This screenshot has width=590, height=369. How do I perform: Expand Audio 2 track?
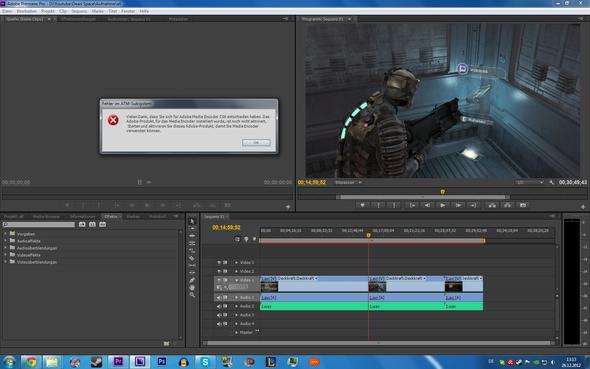point(236,306)
